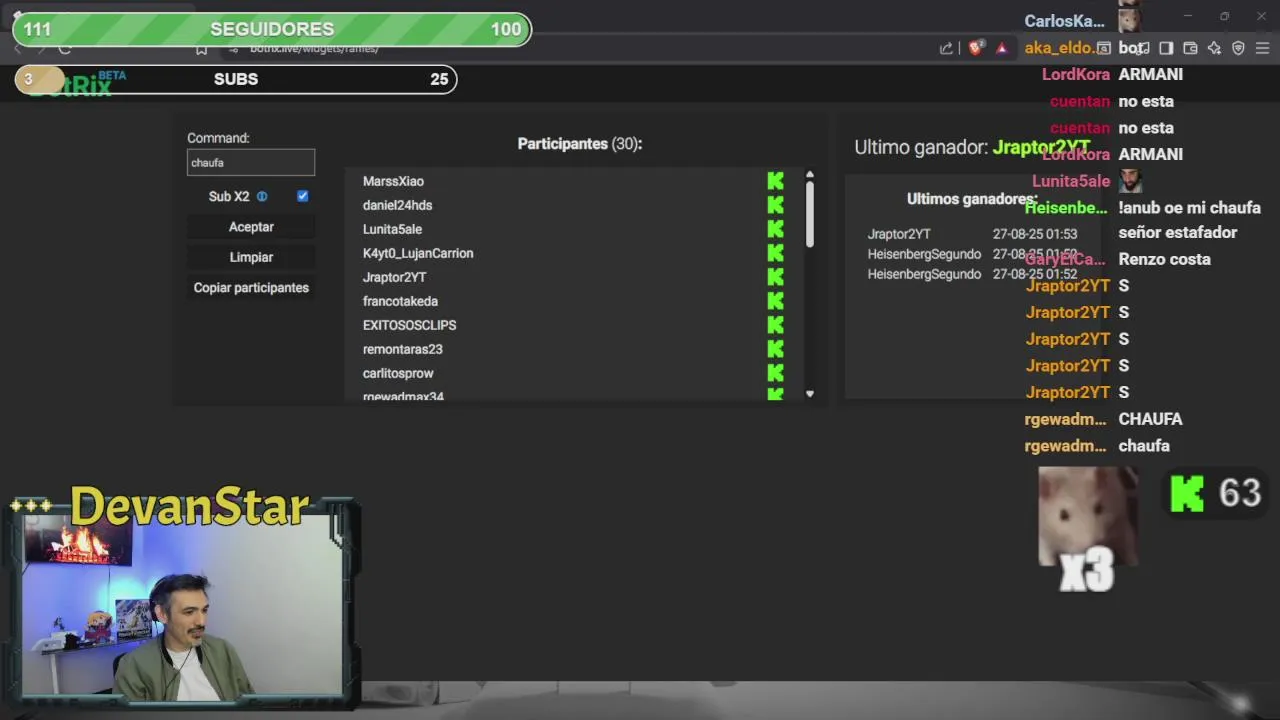The image size is (1280, 720).
Task: Click the chat message 'Renzo costa'
Action: (1164, 259)
